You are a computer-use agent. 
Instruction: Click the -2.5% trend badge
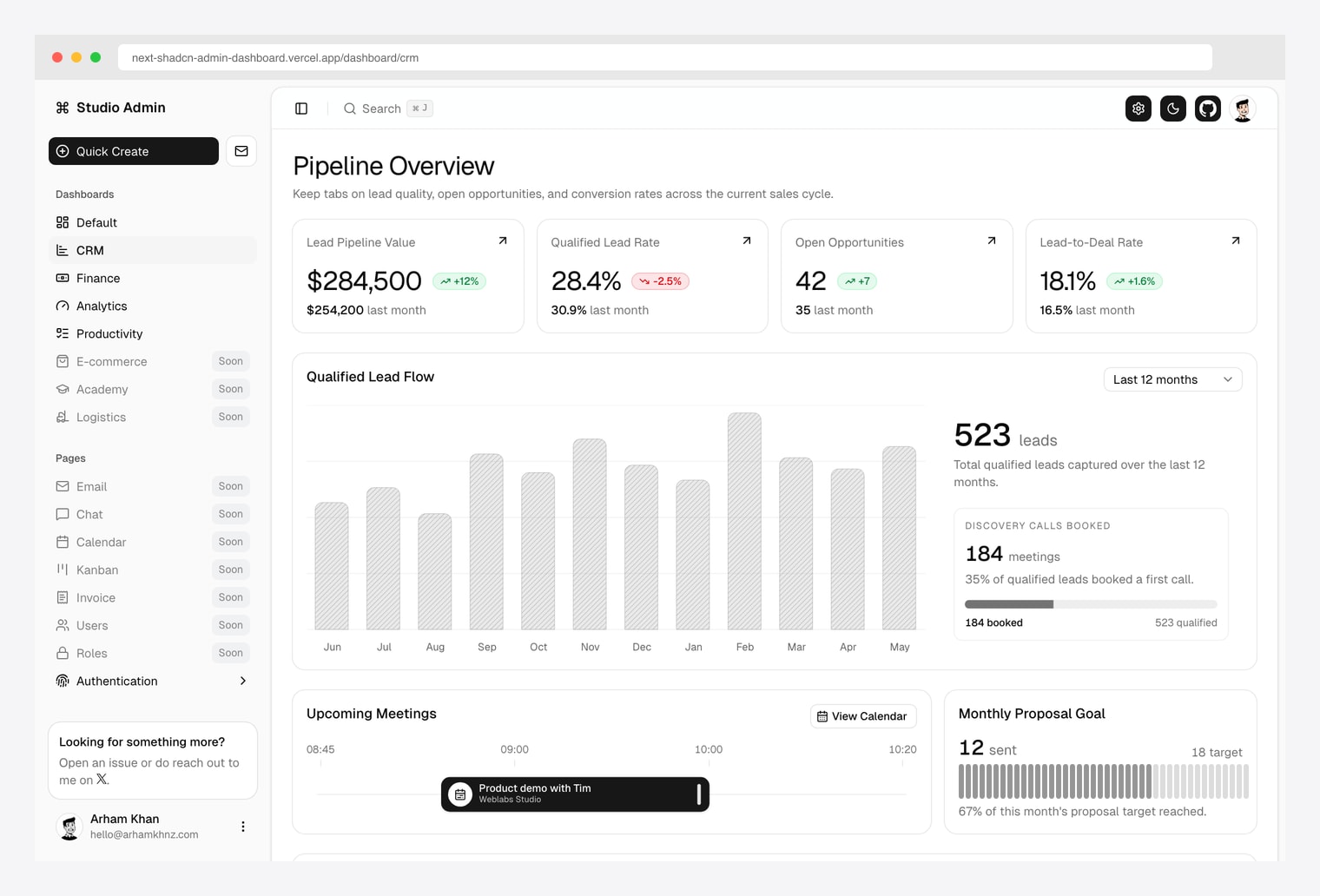tap(660, 281)
